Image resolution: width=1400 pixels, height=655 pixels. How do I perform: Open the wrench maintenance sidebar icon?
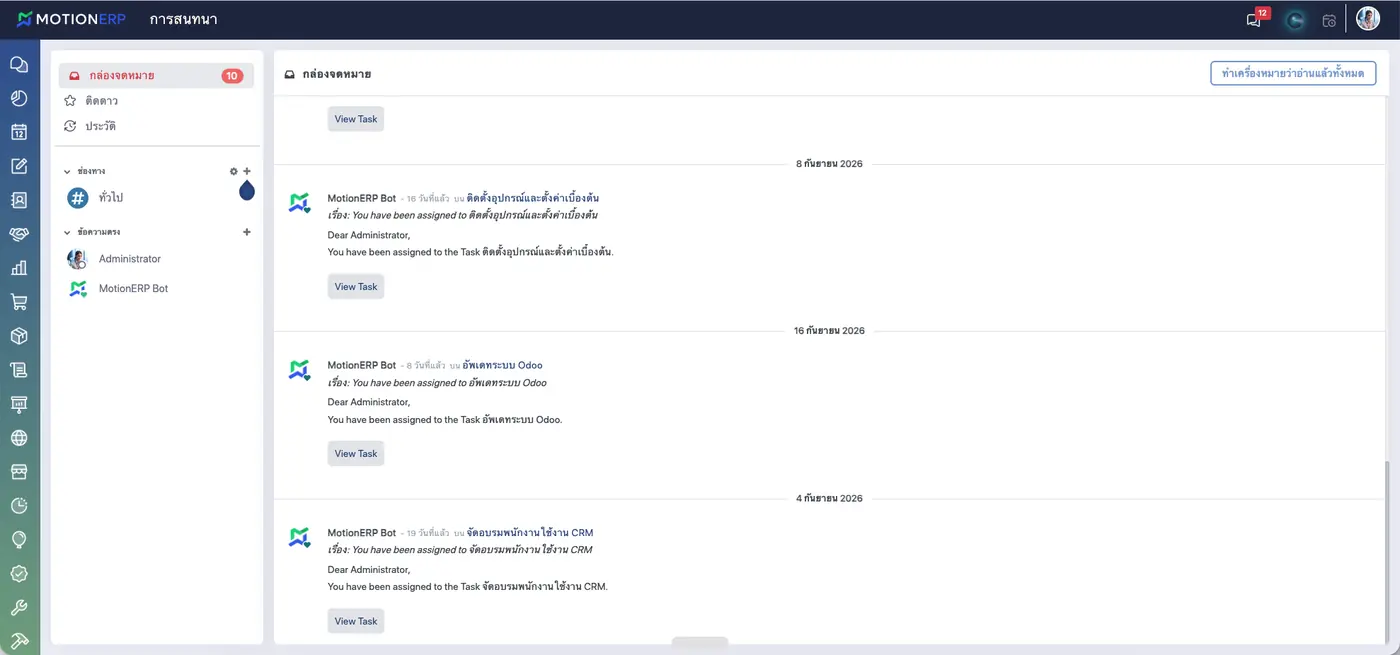[19, 608]
